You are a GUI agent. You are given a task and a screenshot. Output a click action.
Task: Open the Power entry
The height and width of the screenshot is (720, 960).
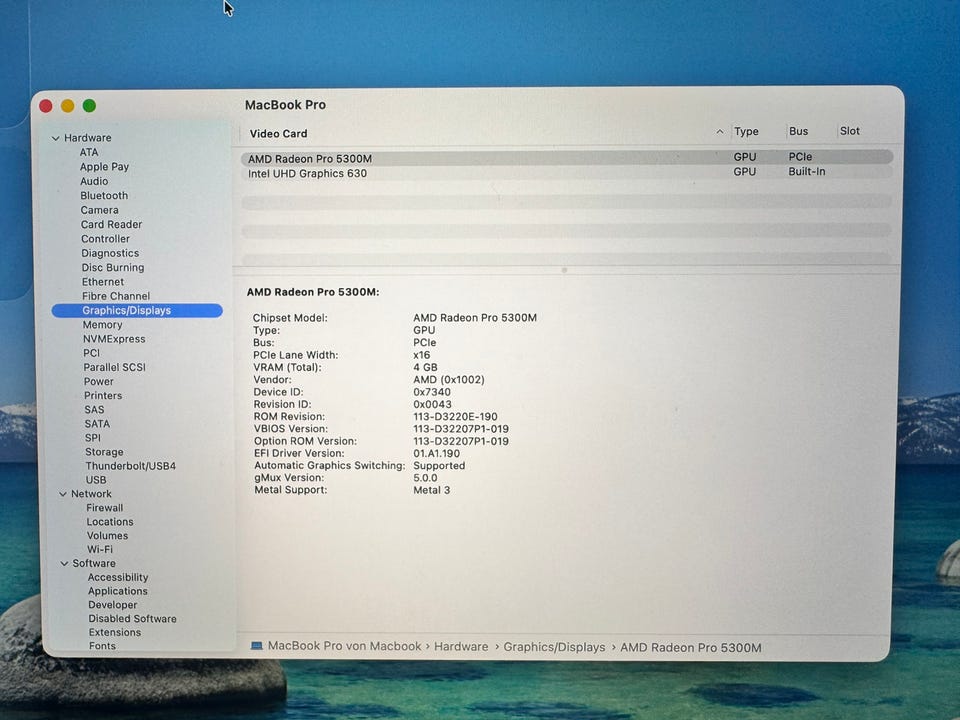click(x=99, y=381)
